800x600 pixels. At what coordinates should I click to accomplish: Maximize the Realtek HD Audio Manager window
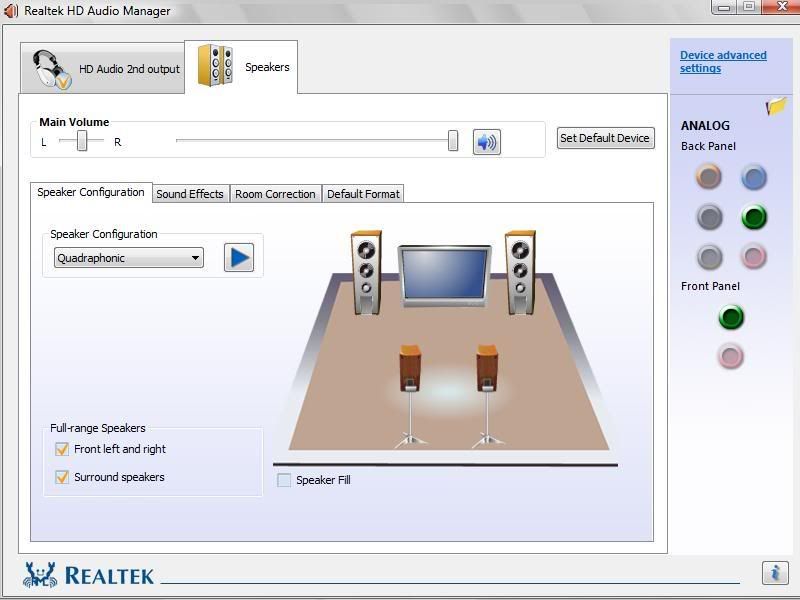pyautogui.click(x=748, y=7)
